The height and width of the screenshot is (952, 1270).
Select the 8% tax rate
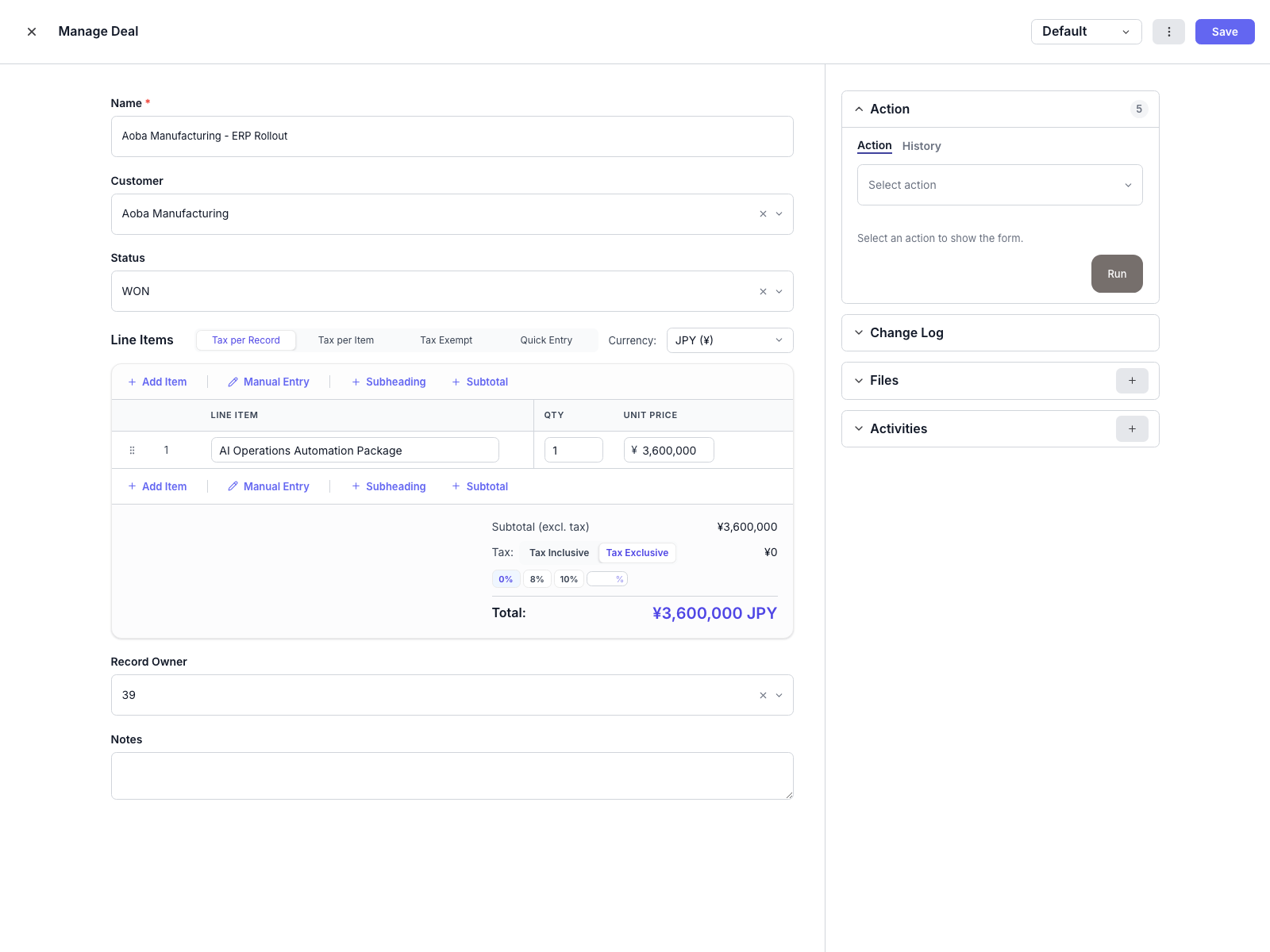point(537,578)
